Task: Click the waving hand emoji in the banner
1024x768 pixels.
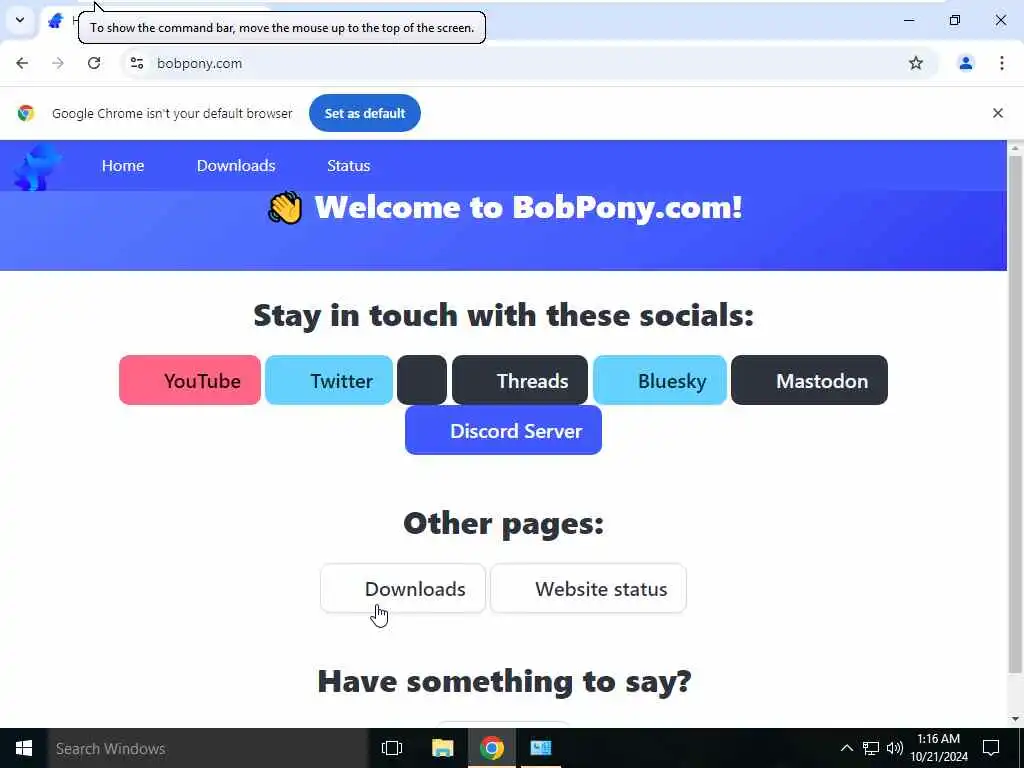Action: (x=285, y=208)
